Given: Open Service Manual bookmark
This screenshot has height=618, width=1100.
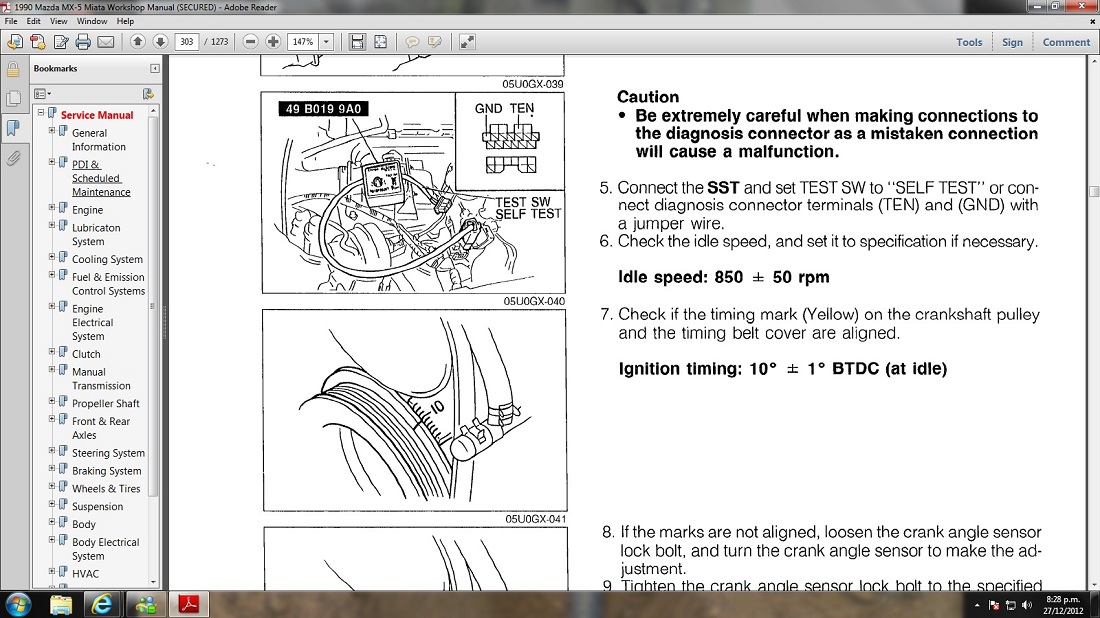Looking at the screenshot, I should (x=97, y=115).
